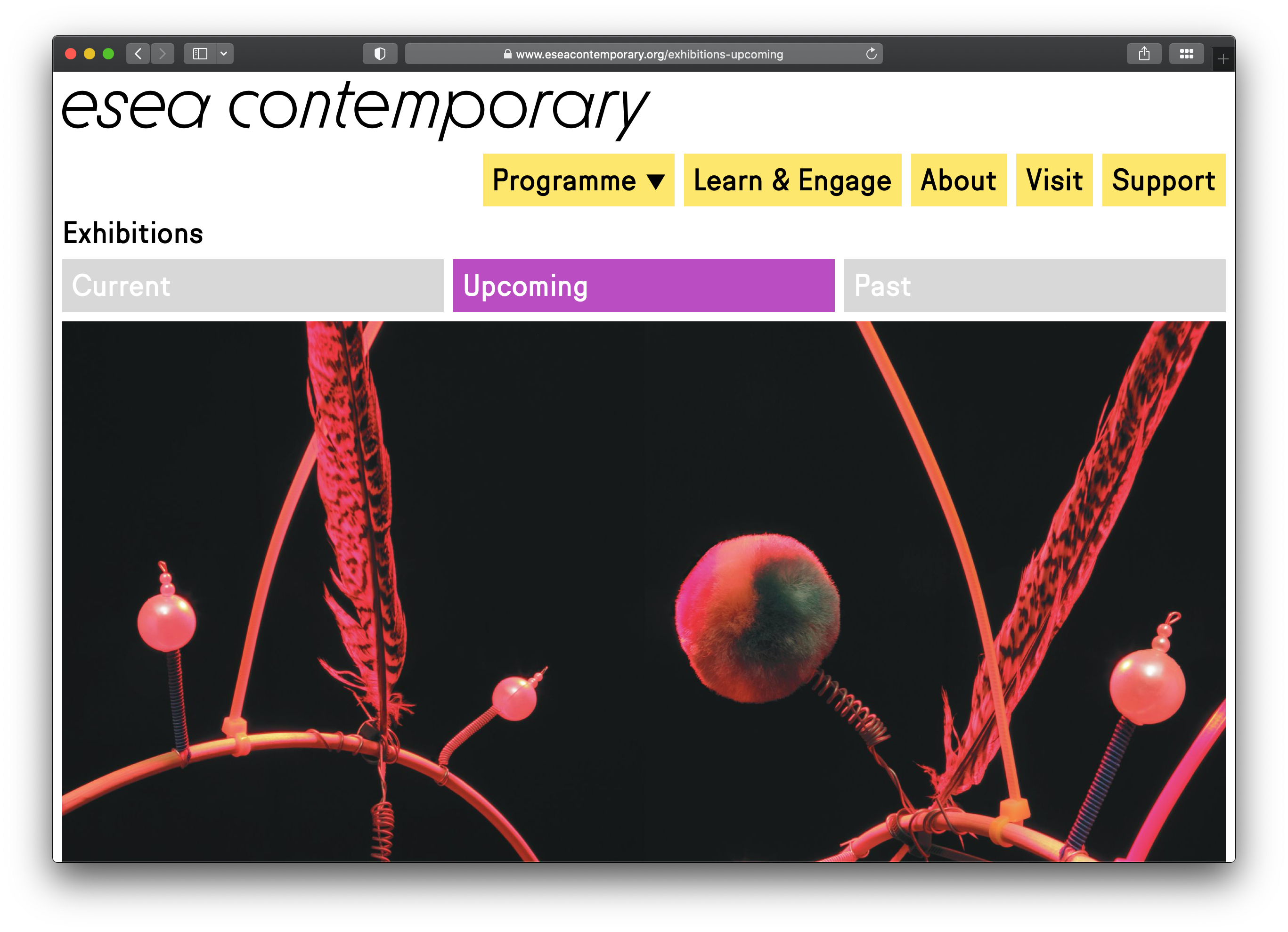The image size is (1288, 932).
Task: Expand the sidebar options dropdown chevron
Action: (224, 54)
